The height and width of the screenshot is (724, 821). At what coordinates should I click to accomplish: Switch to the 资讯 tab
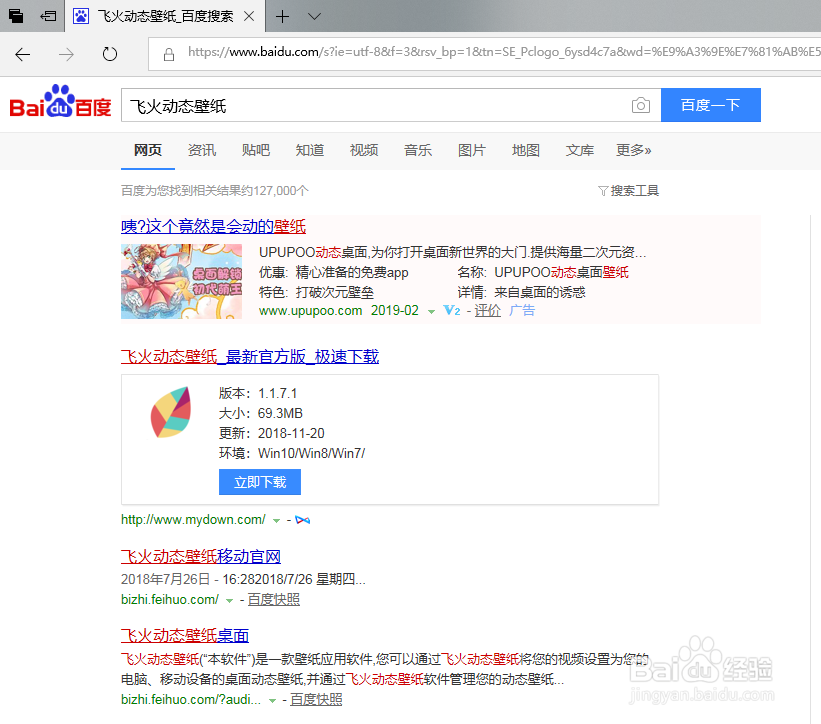coord(202,150)
